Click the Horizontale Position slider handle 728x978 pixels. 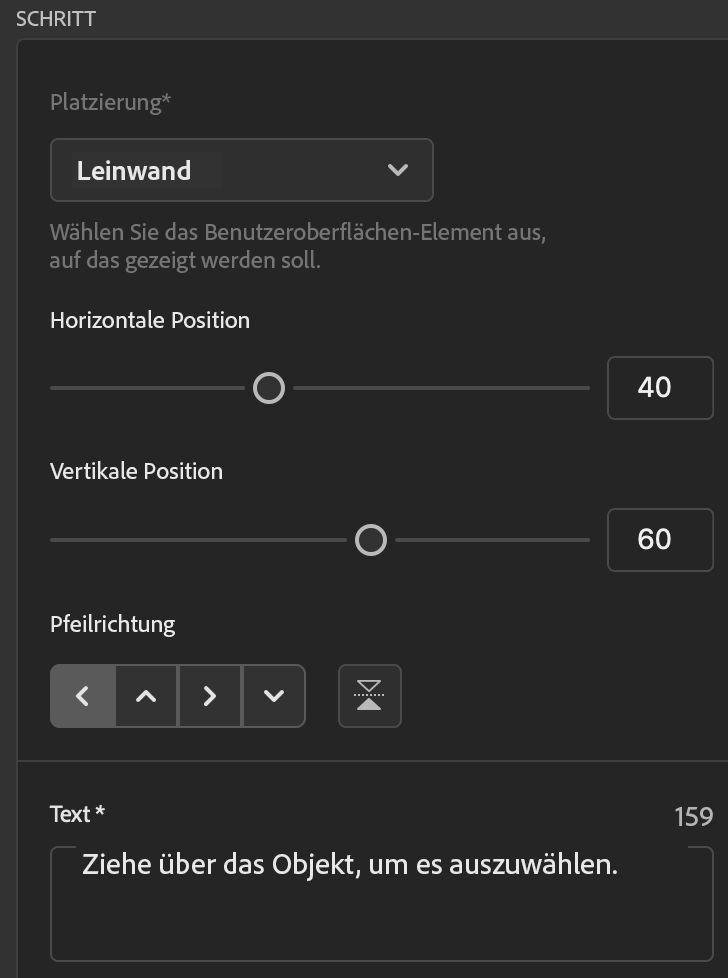pos(269,388)
